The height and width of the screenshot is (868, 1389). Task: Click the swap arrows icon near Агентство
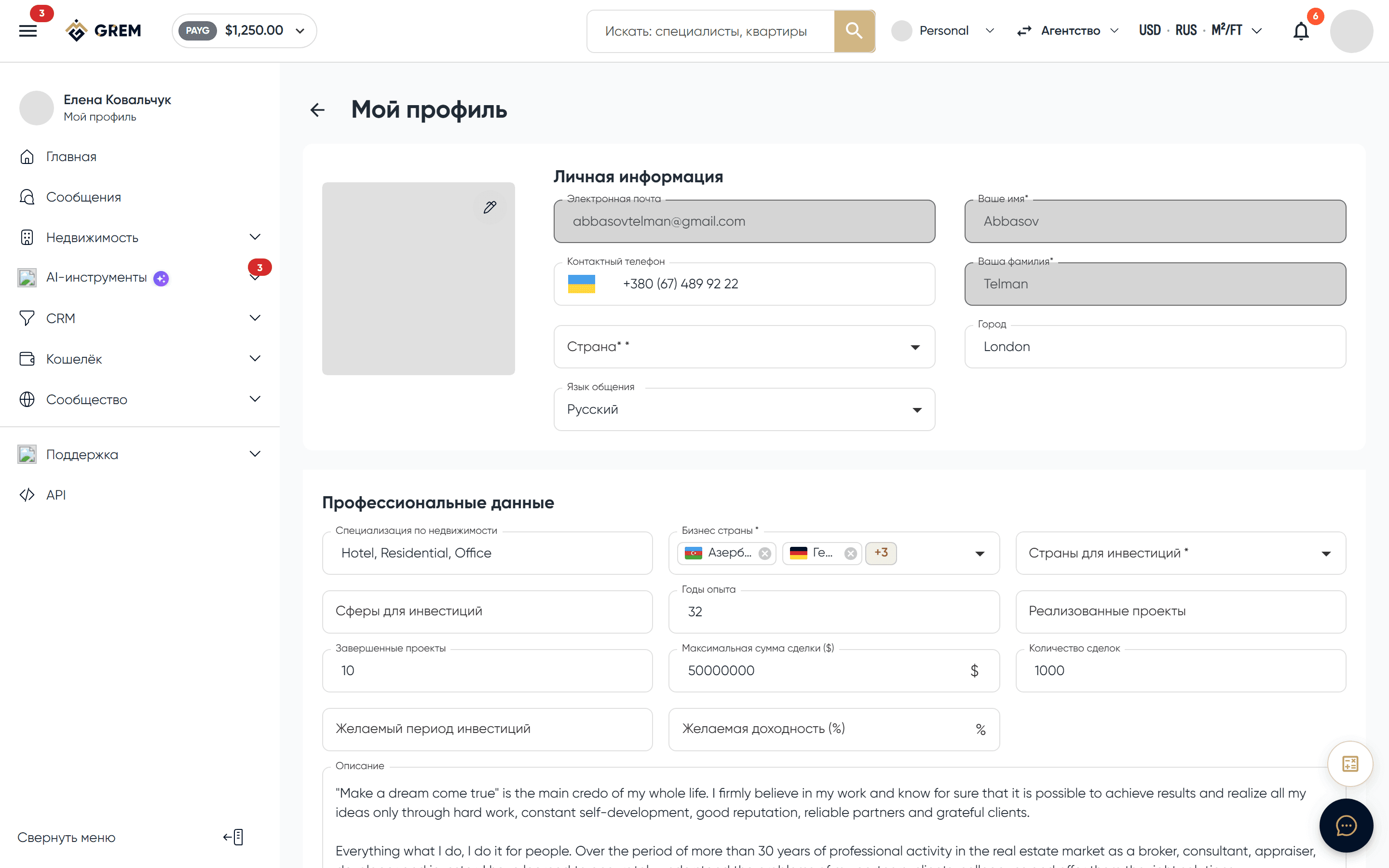(x=1024, y=31)
